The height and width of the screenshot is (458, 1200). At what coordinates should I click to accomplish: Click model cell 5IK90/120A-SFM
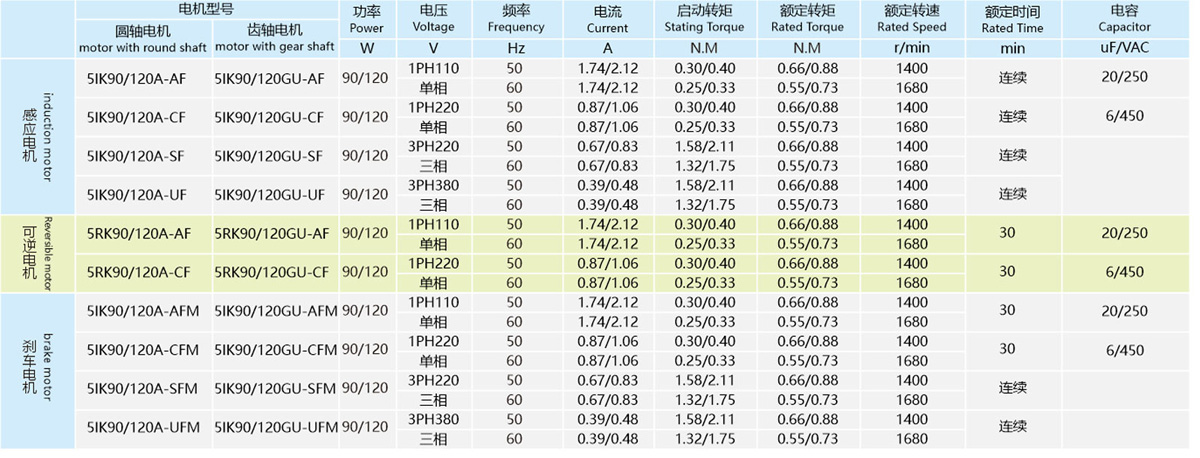pyautogui.click(x=145, y=389)
